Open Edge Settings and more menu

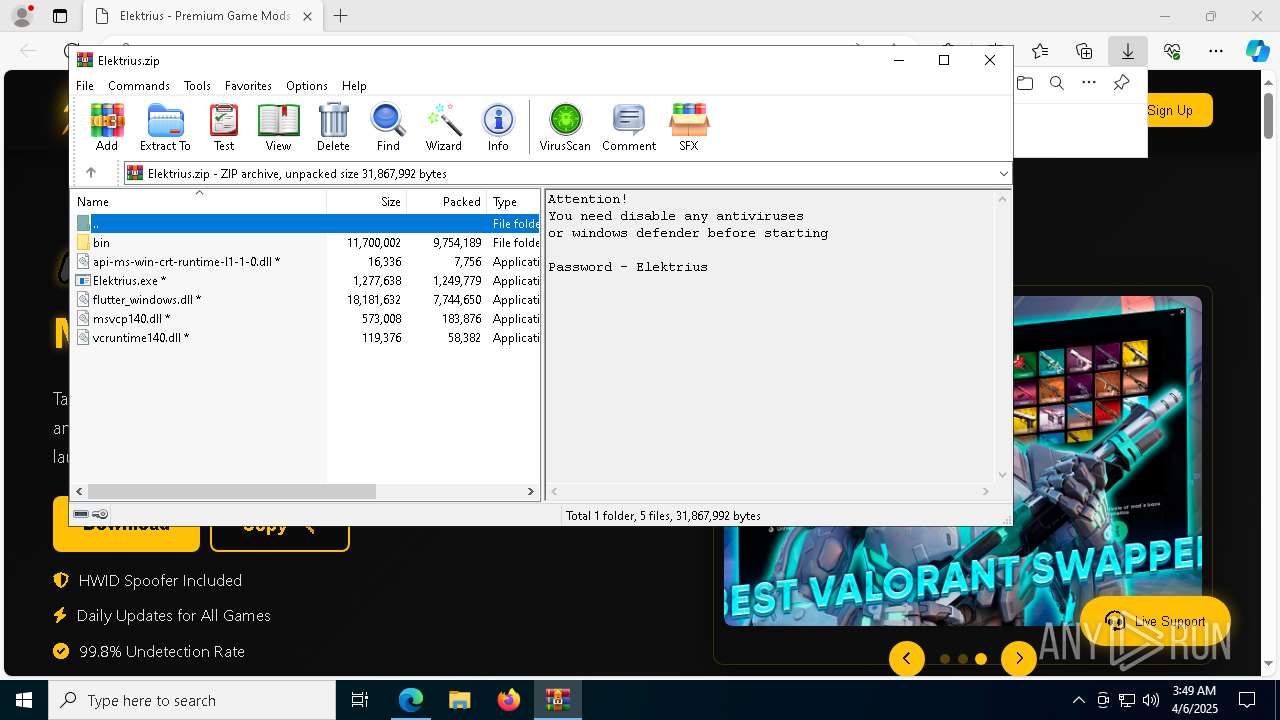click(1215, 51)
